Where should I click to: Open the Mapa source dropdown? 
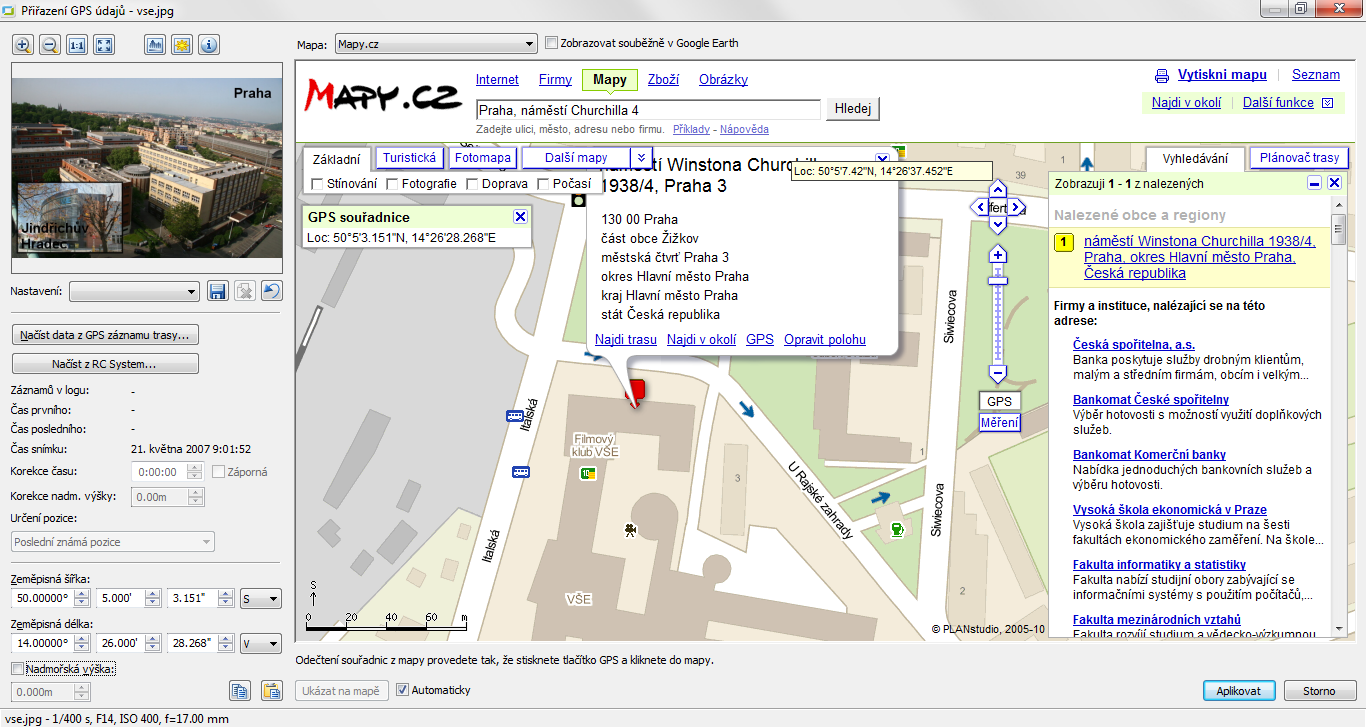click(436, 44)
